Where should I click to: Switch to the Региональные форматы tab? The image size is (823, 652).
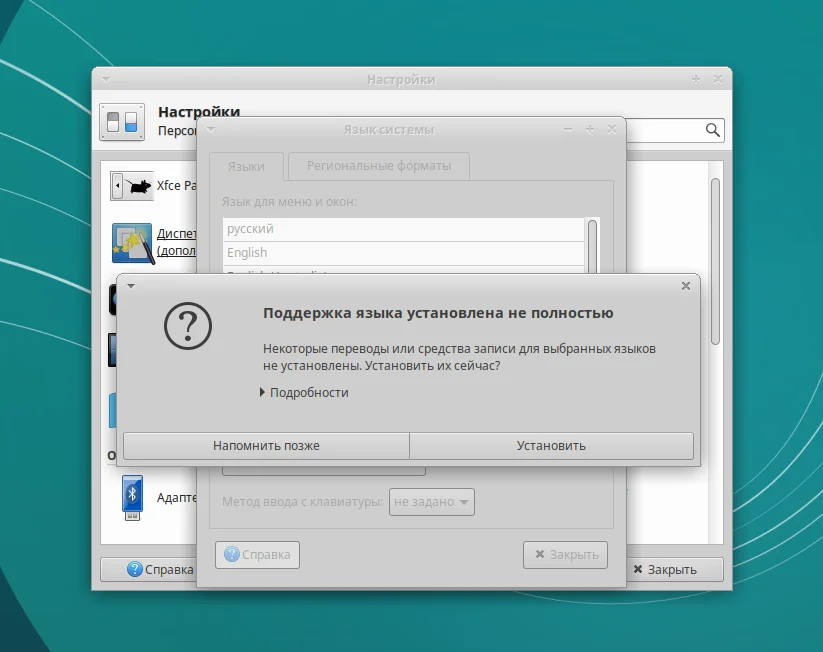click(379, 166)
